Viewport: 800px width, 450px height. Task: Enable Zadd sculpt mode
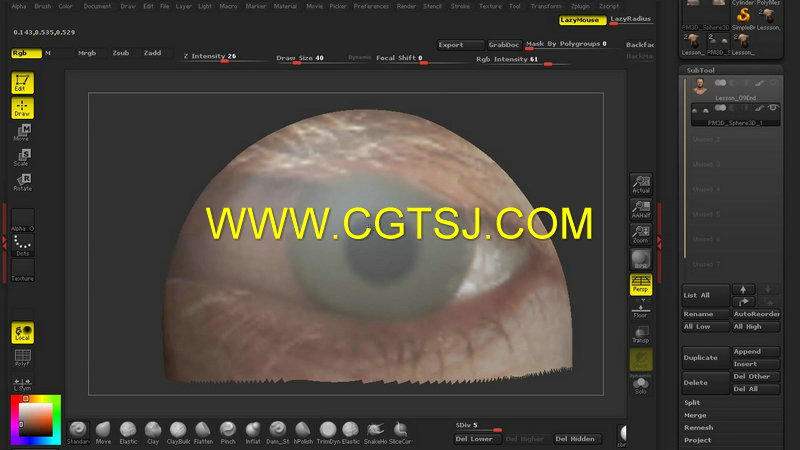click(153, 53)
